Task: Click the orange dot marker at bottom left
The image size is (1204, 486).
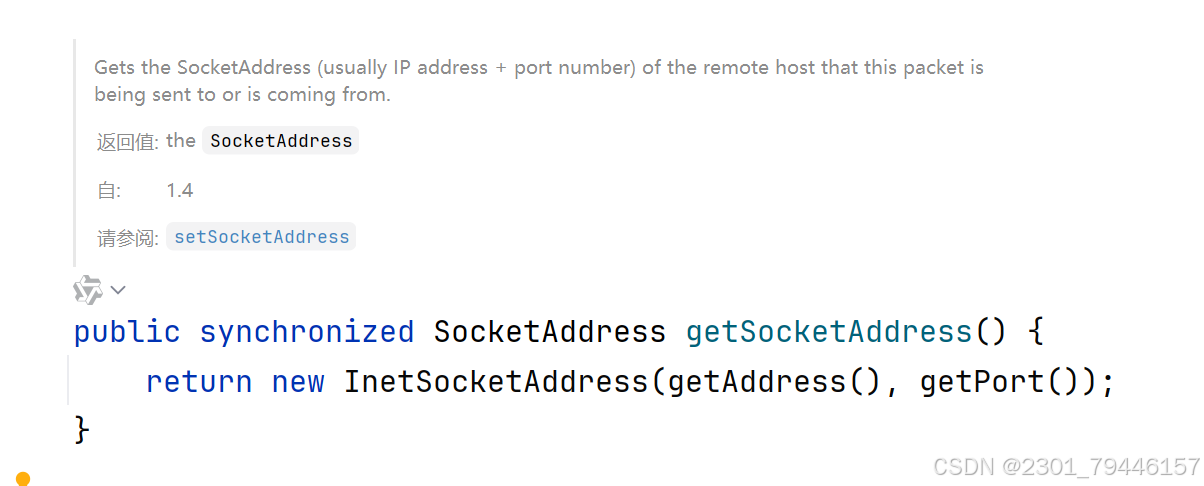Action: [23, 479]
